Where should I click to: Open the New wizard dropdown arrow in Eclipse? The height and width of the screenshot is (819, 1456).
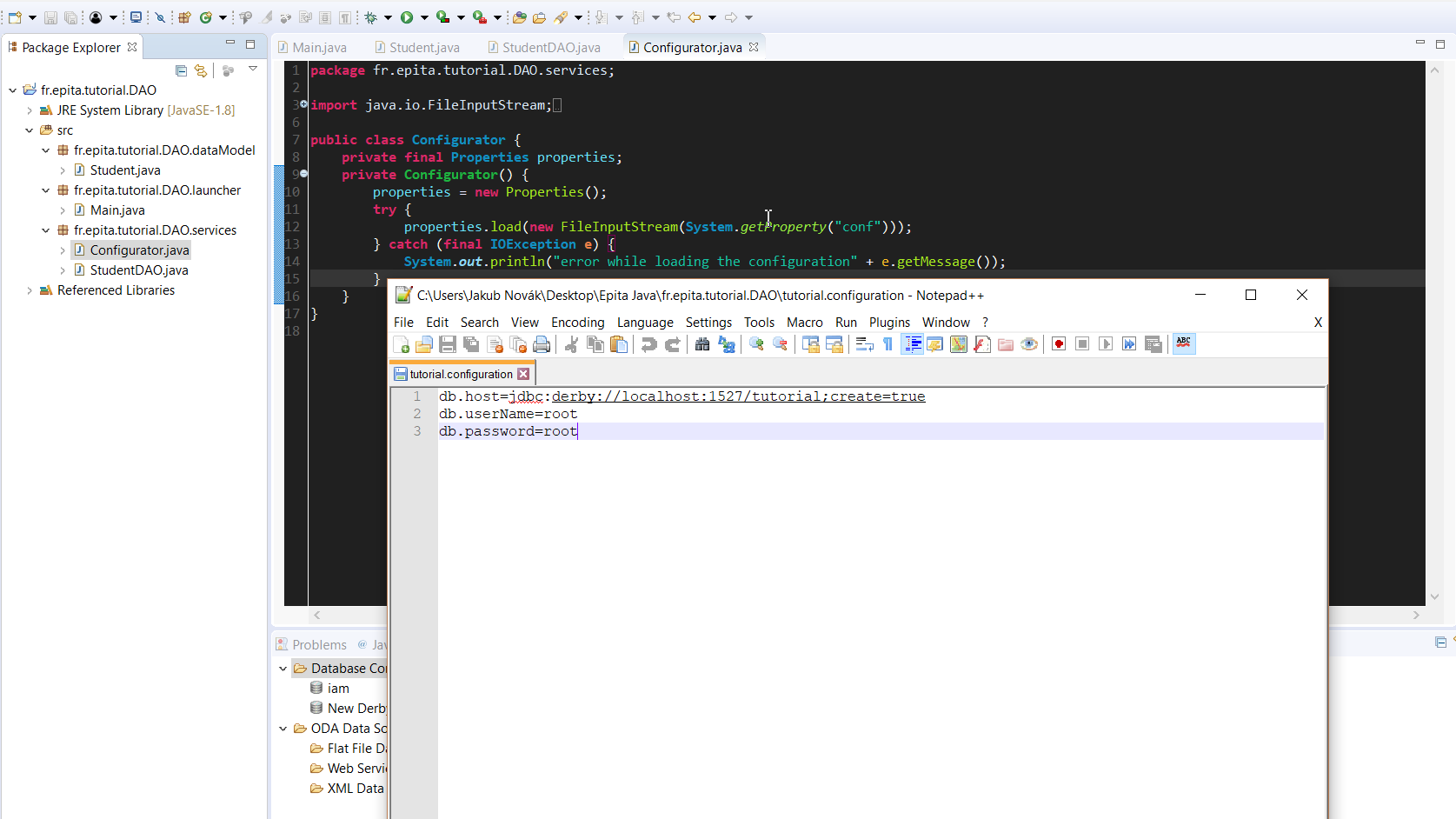click(x=32, y=17)
